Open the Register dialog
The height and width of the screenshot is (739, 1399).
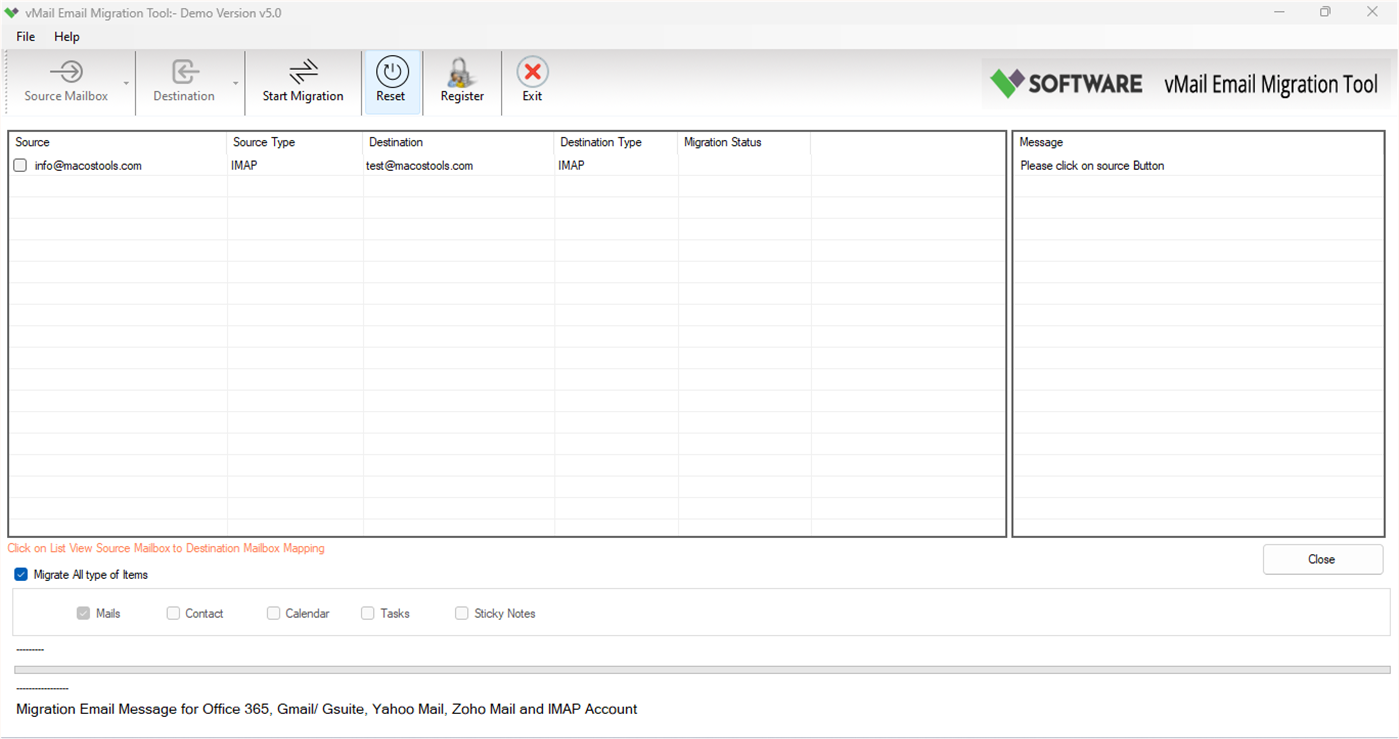(461, 80)
